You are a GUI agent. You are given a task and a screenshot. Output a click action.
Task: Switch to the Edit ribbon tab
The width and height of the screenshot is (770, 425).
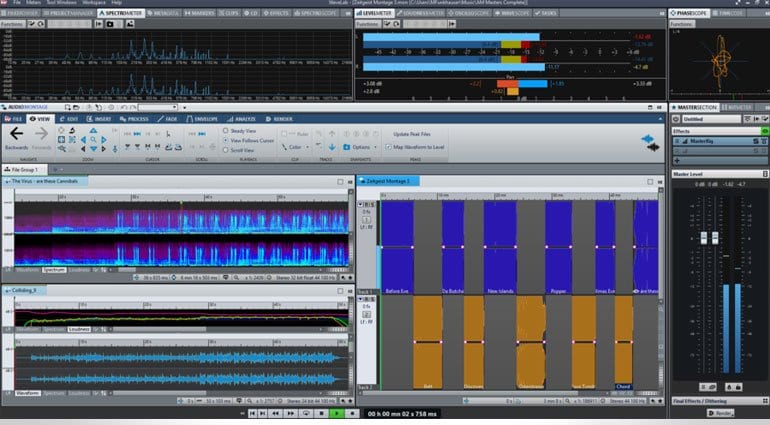[x=69, y=119]
